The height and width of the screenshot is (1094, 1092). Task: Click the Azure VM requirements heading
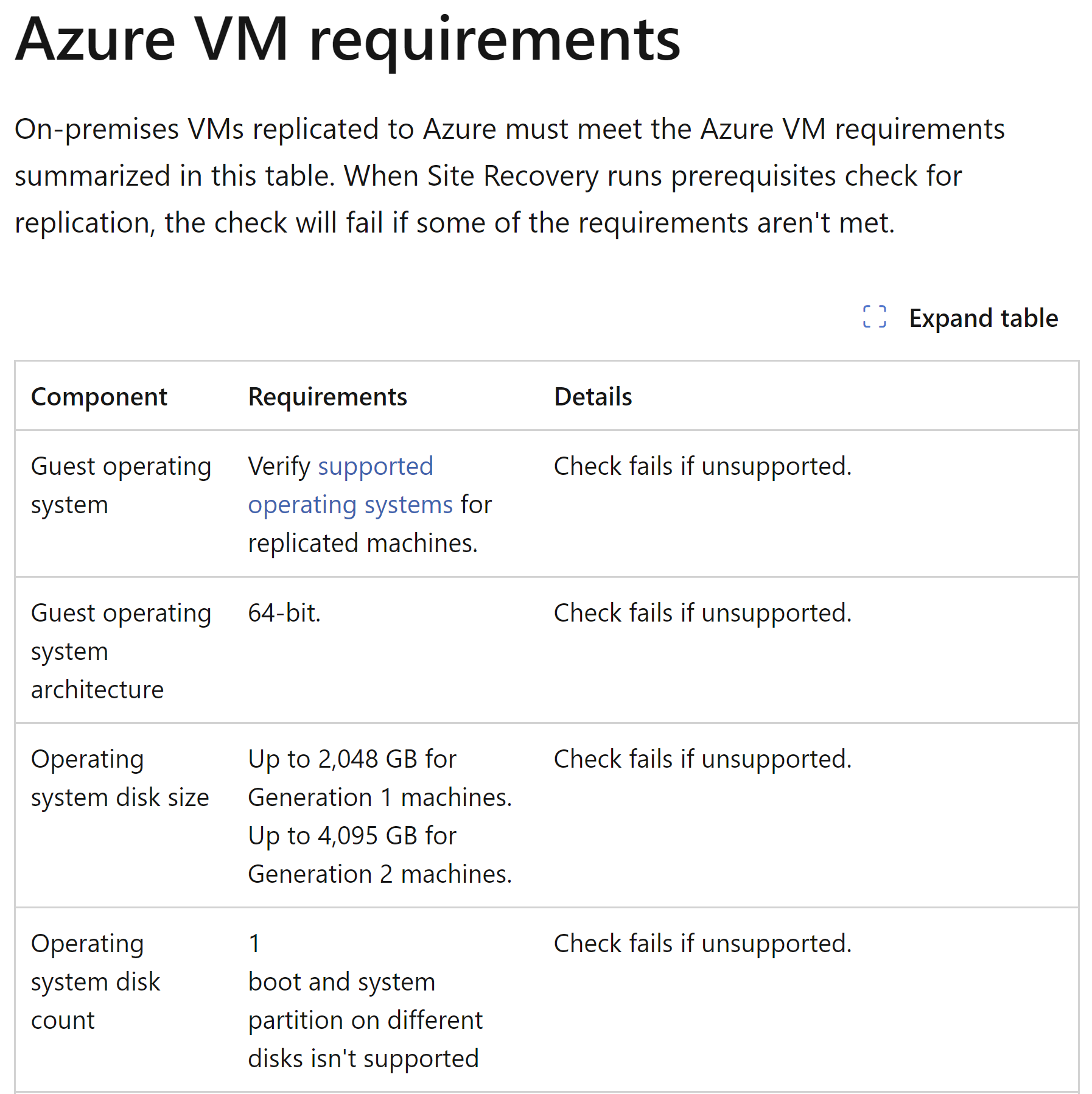pyautogui.click(x=348, y=40)
